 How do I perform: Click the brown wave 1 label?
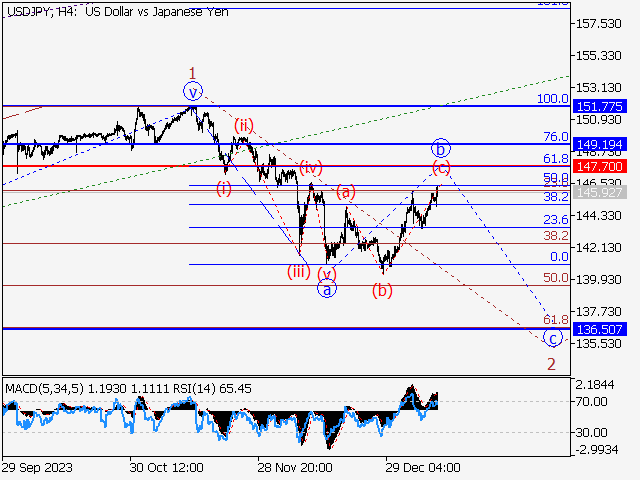point(192,73)
